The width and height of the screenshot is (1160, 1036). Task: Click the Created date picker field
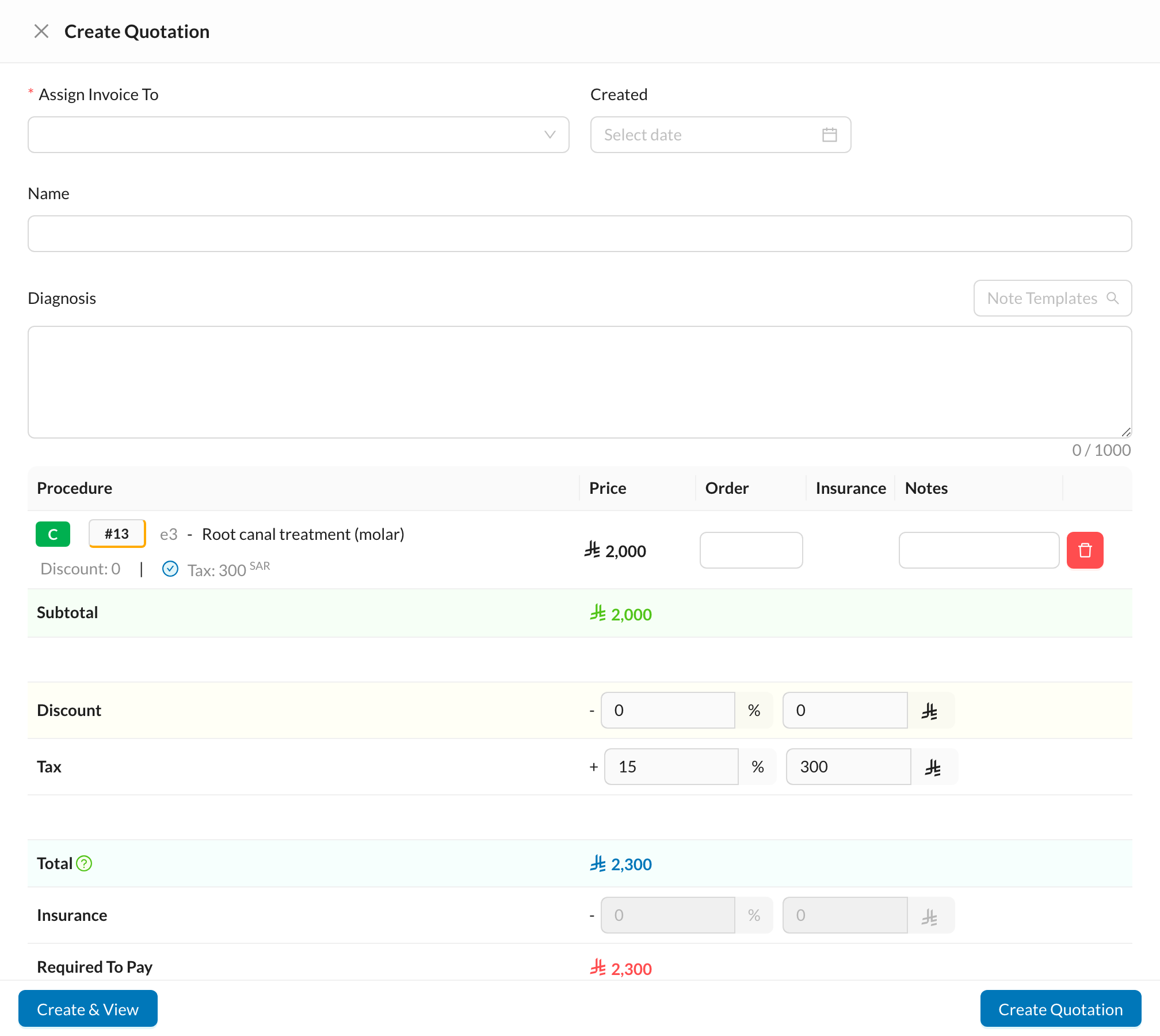(720, 135)
